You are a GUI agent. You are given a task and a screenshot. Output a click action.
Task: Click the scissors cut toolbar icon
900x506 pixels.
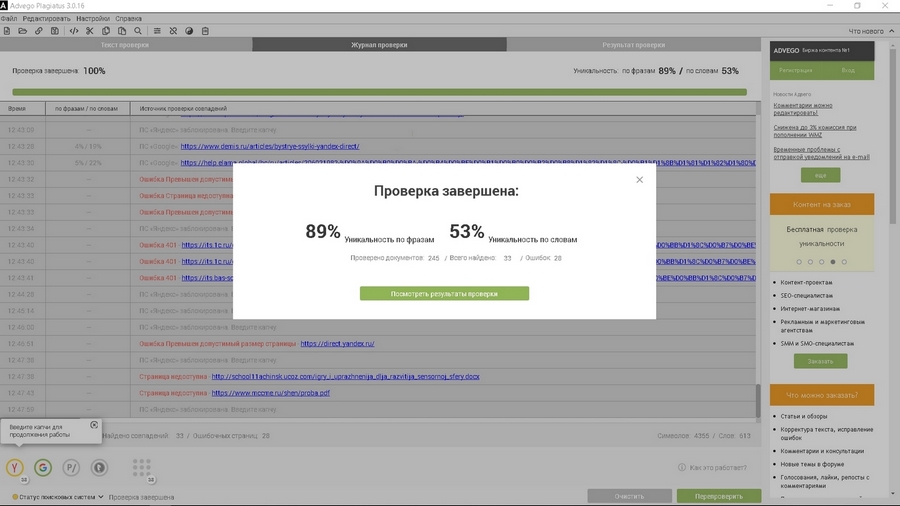90,31
